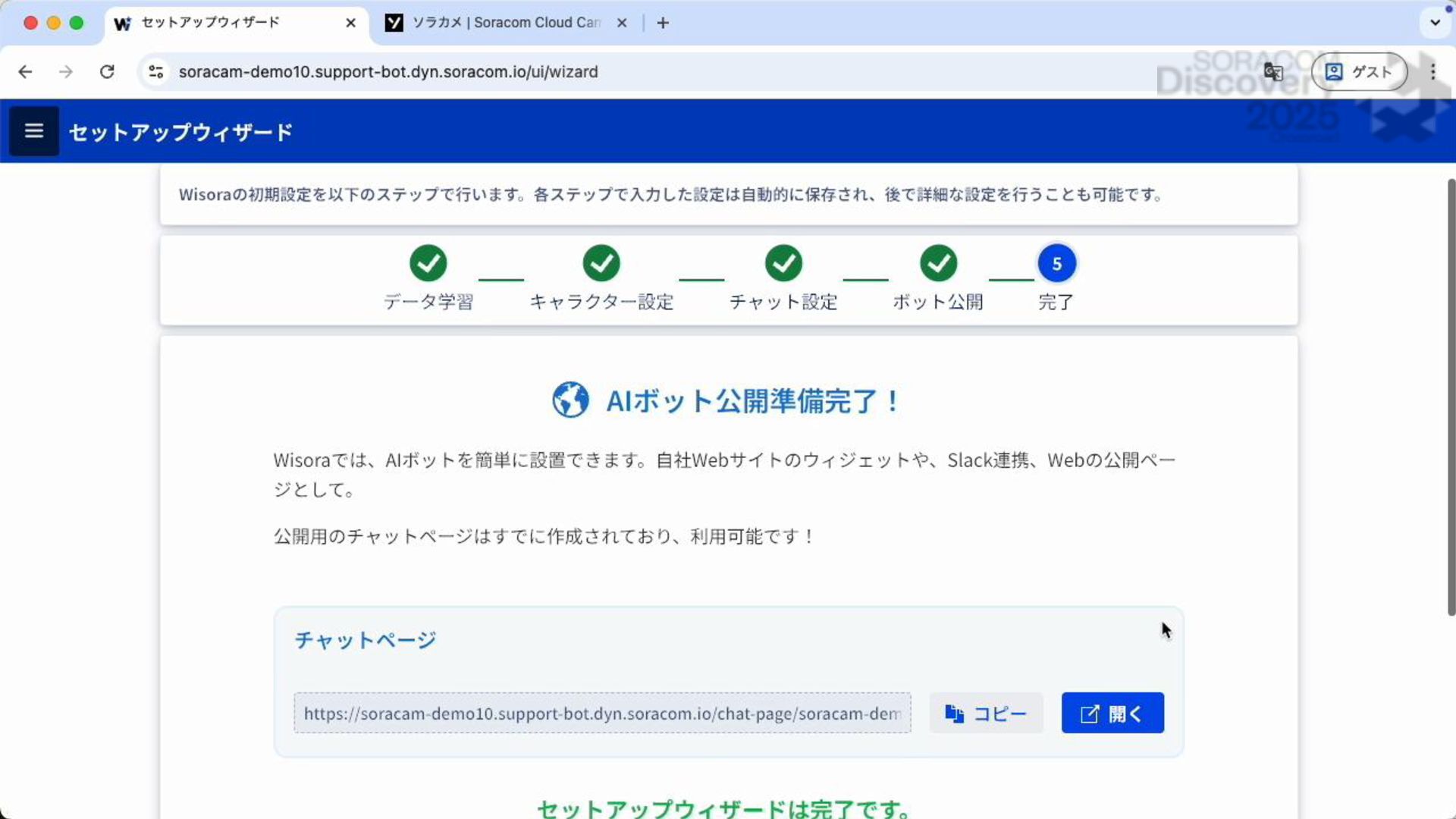Click the page vertical scrollbar
Viewport: 1456px width, 819px height.
click(1451, 397)
